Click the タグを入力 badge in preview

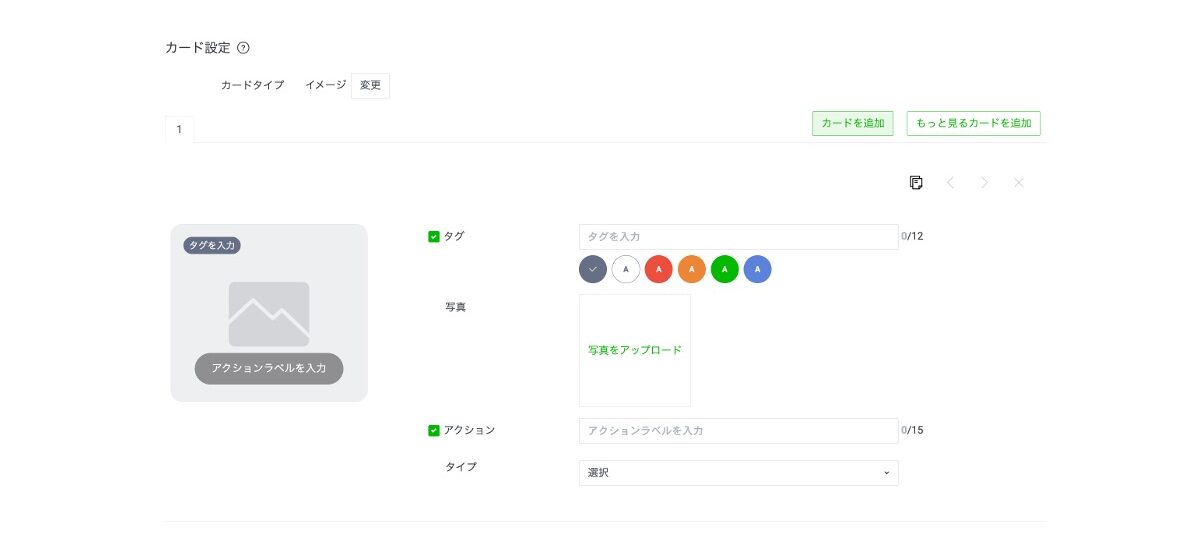[x=212, y=245]
